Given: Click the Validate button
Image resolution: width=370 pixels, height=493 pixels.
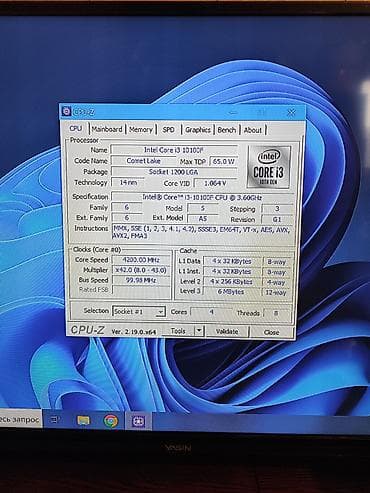Looking at the screenshot, I should click(227, 331).
